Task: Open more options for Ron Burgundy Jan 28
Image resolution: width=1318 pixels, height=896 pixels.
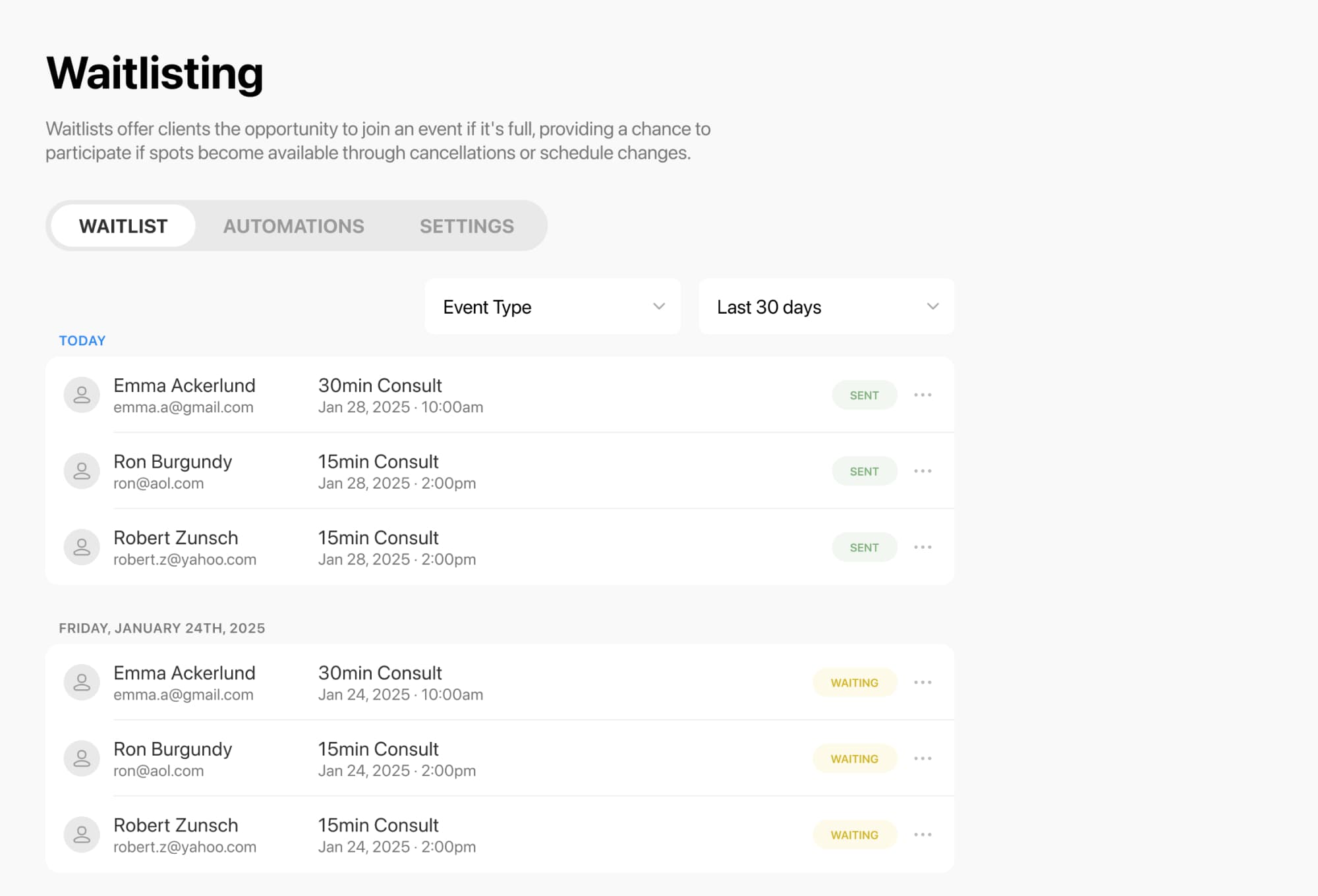Action: (923, 471)
